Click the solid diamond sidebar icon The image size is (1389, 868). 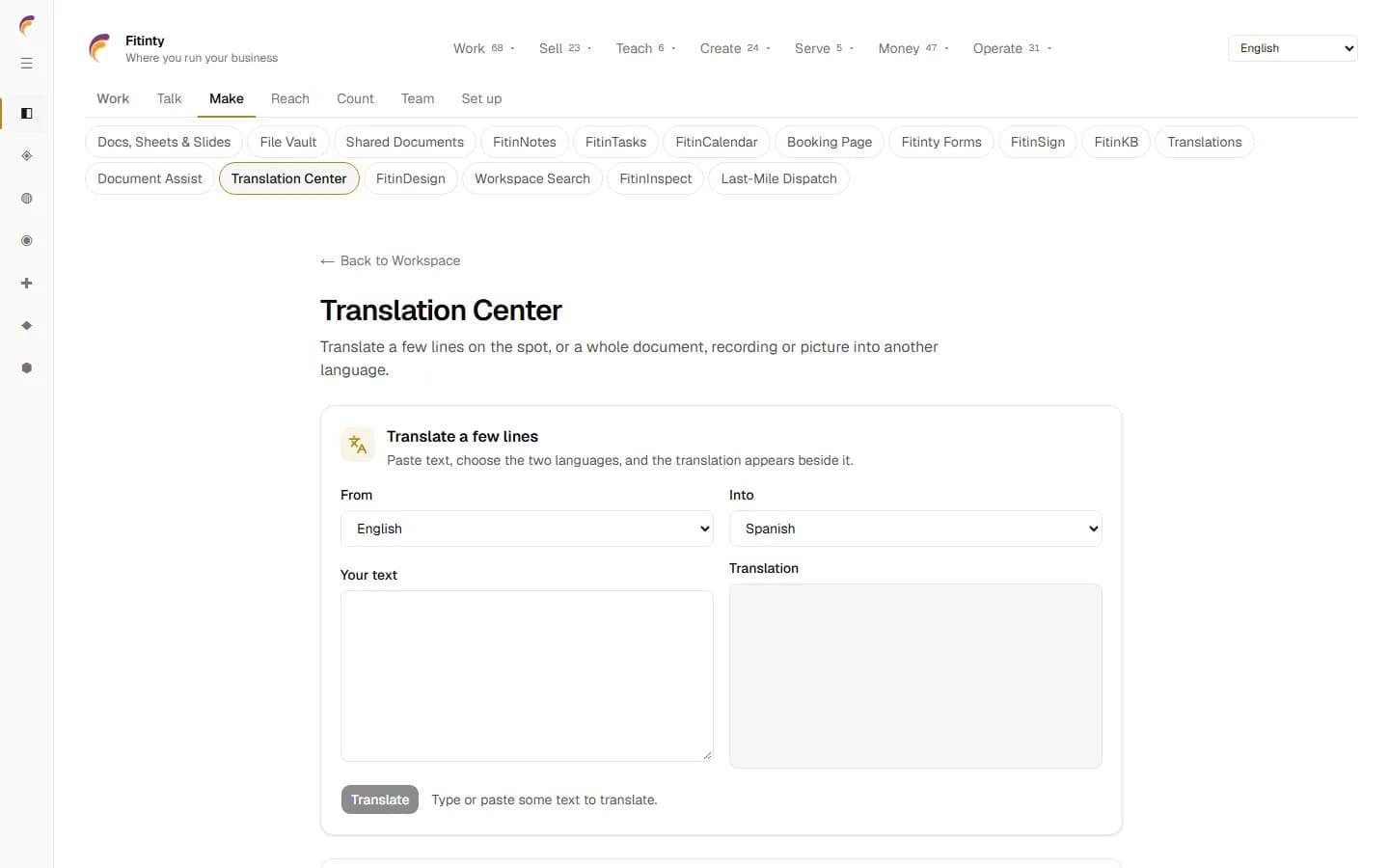click(x=27, y=326)
